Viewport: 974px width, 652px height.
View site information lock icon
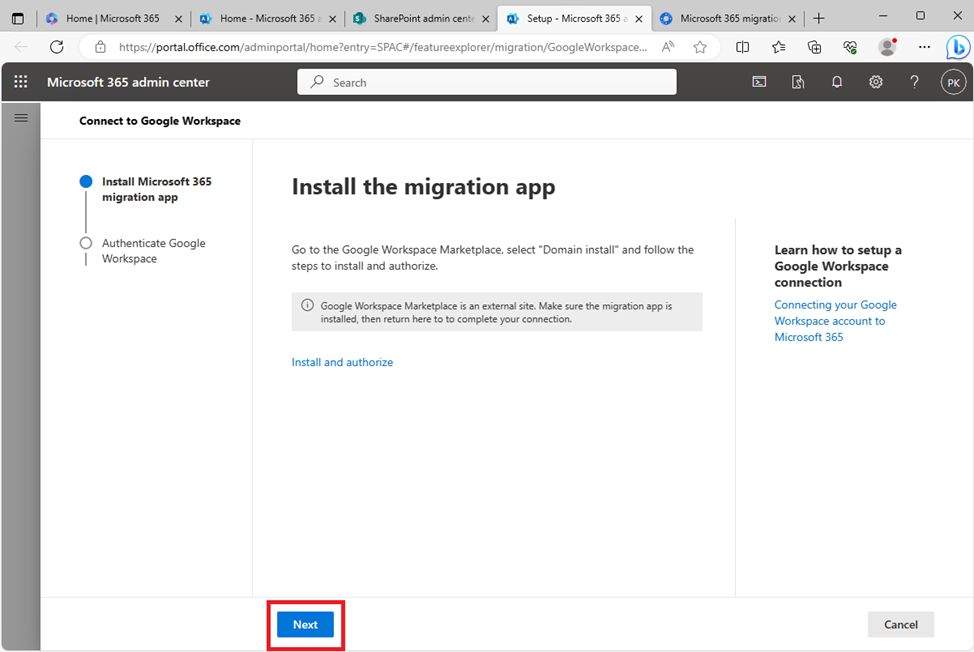pyautogui.click(x=100, y=47)
